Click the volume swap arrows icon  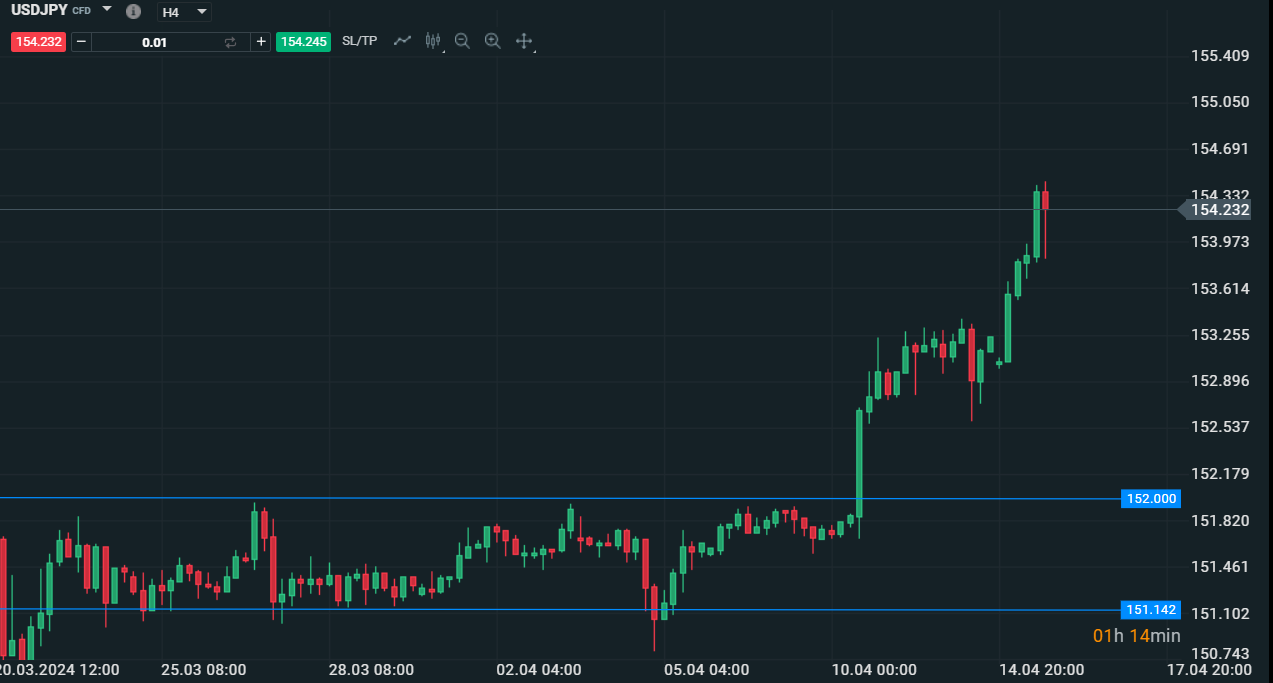point(230,42)
